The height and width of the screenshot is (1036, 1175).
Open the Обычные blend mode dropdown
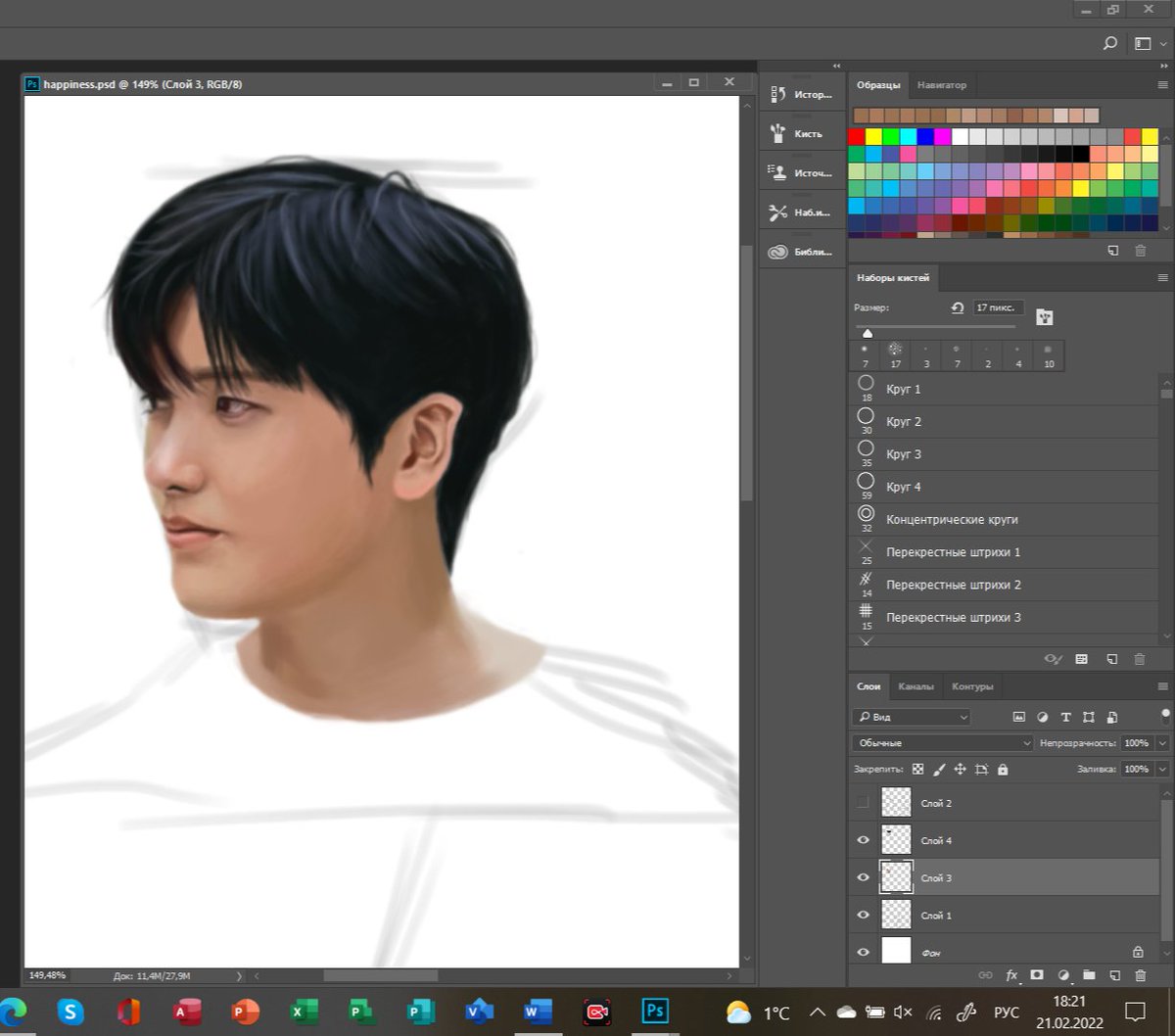(942, 743)
